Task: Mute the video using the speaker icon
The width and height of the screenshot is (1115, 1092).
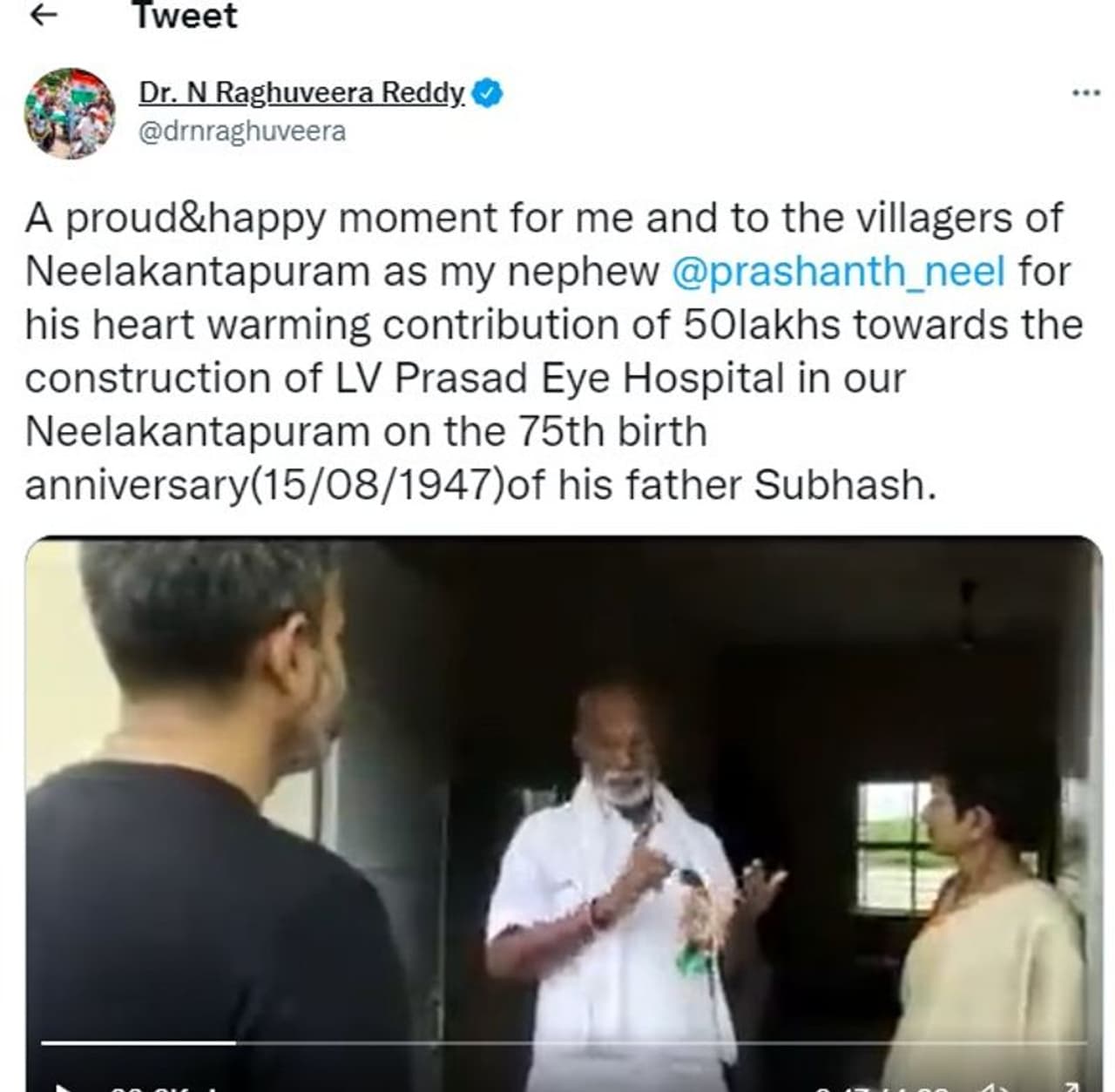Action: 997,1087
